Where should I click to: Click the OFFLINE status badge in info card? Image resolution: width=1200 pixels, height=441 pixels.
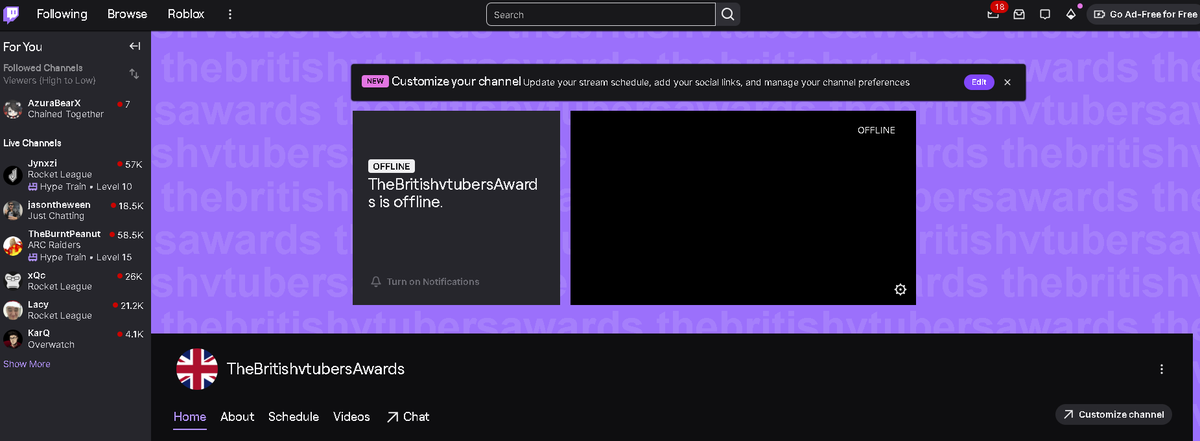[x=391, y=167]
